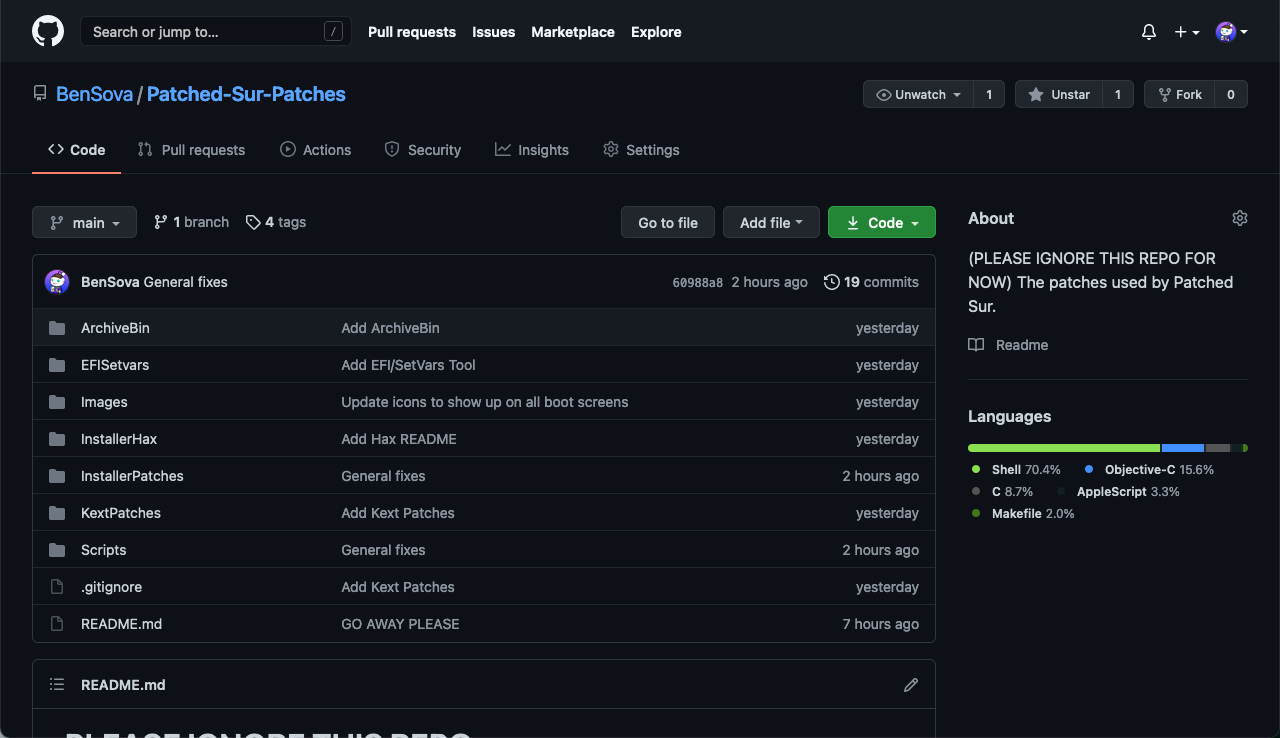Click the .gitignore file icon
Image resolution: width=1280 pixels, height=738 pixels.
click(x=57, y=587)
